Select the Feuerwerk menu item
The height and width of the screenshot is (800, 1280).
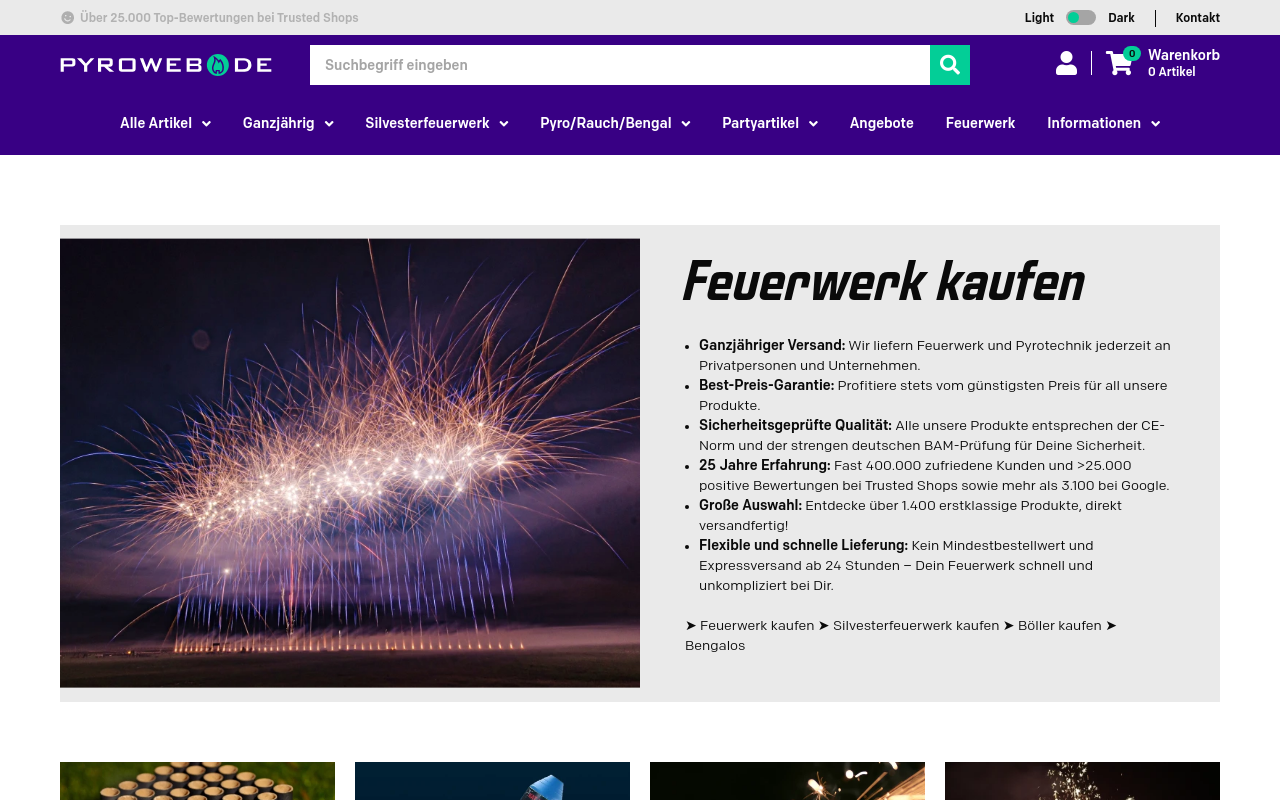coord(981,123)
